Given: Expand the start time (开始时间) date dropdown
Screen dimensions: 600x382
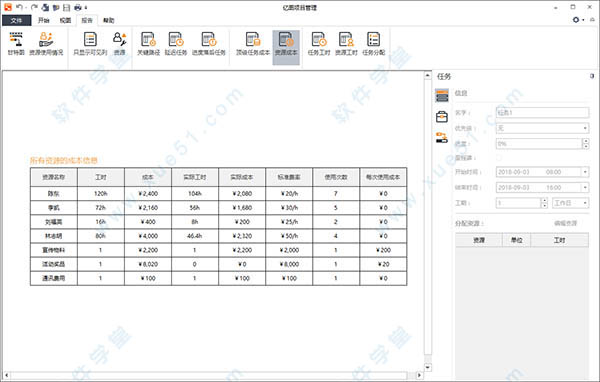Looking at the screenshot, I should (x=585, y=172).
